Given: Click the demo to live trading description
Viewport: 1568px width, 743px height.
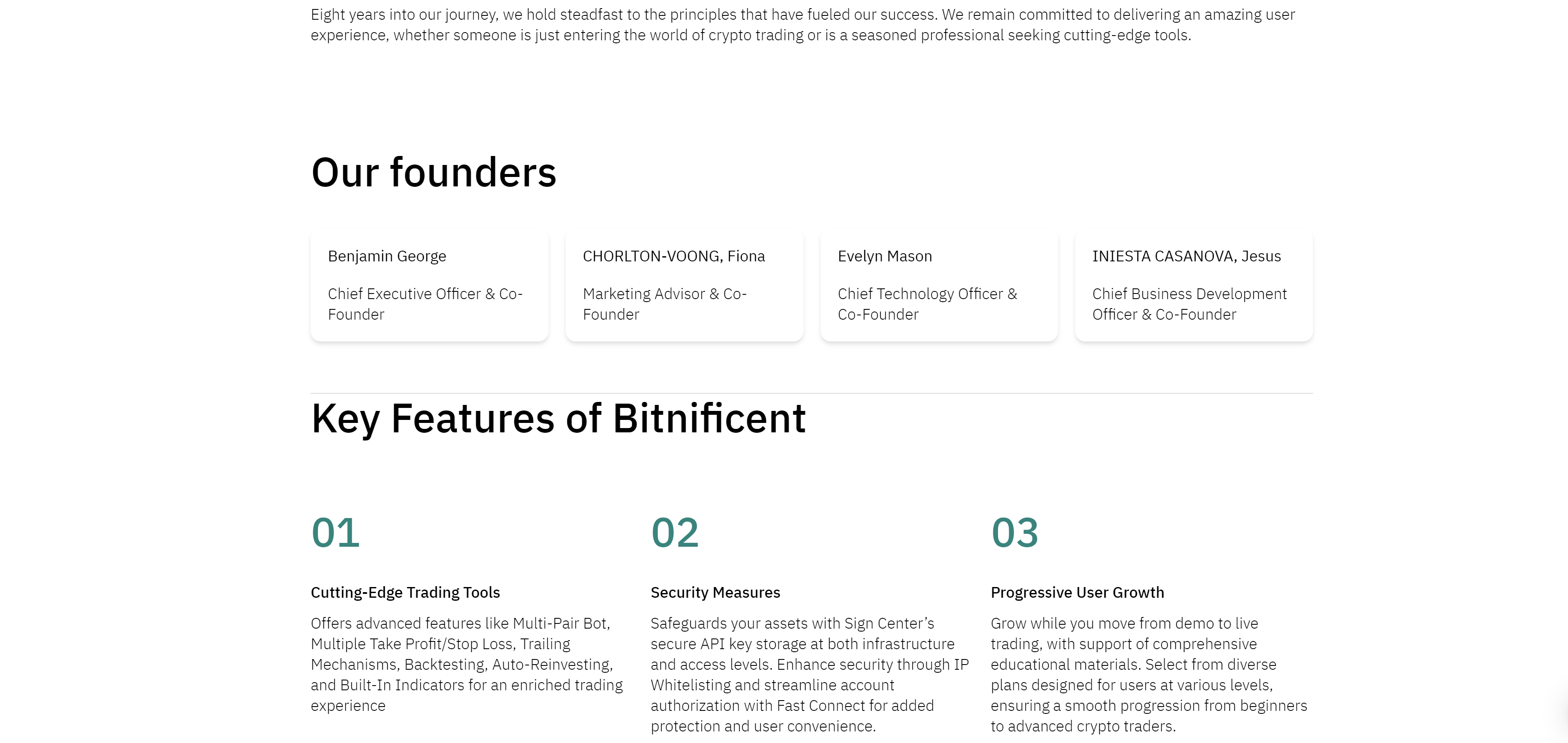Looking at the screenshot, I should [1148, 674].
